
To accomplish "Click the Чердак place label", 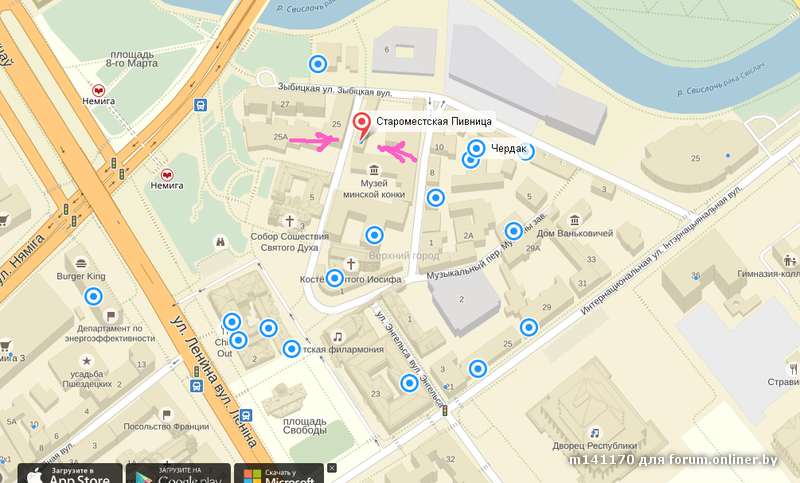I will click(x=508, y=148).
